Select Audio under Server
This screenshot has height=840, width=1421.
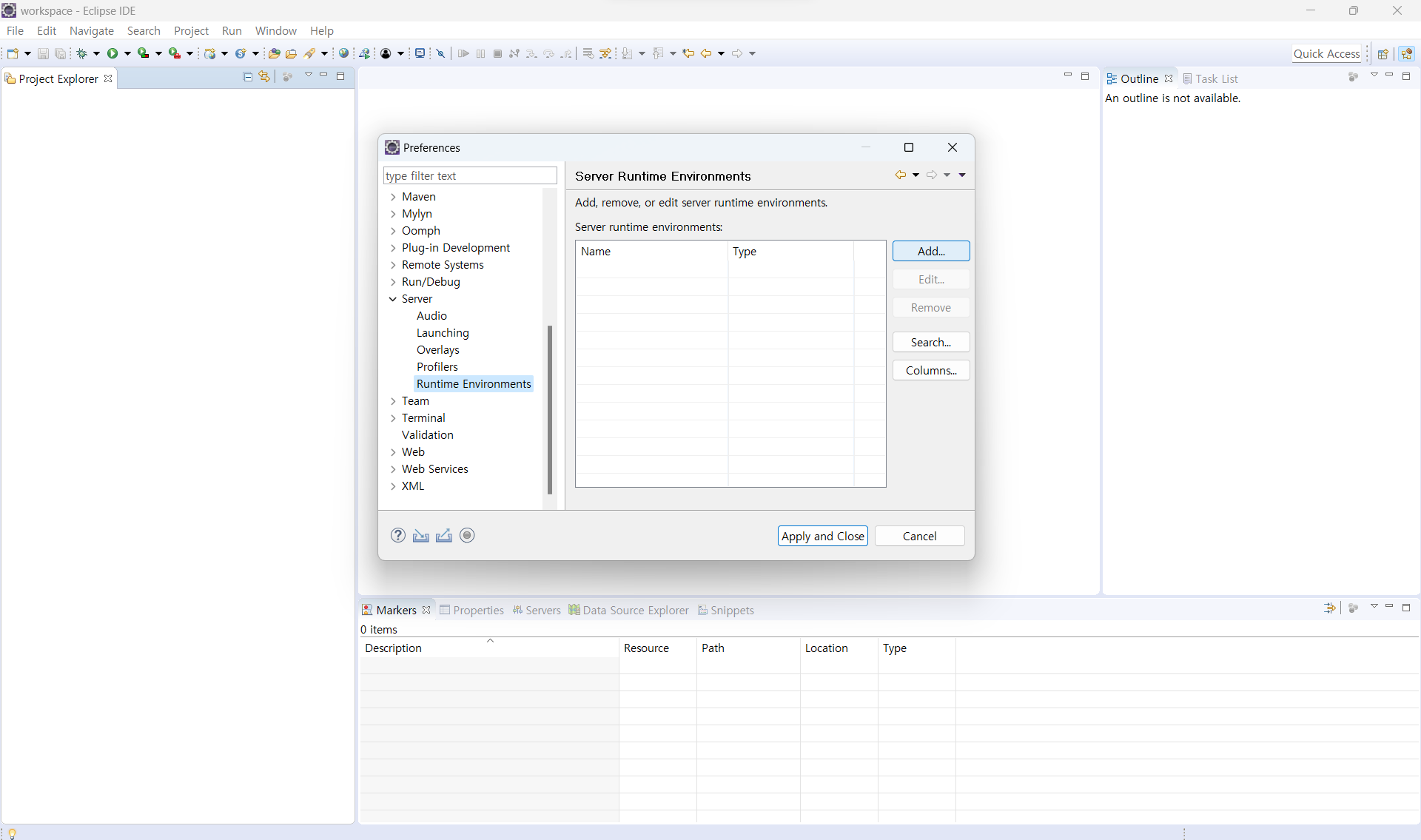pyautogui.click(x=431, y=316)
